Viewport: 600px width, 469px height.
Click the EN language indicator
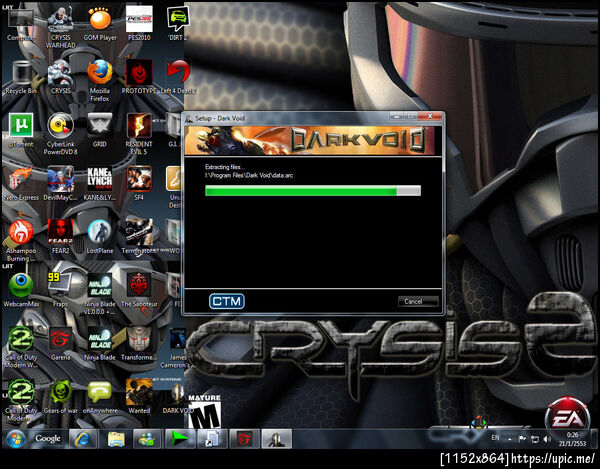pyautogui.click(x=496, y=438)
